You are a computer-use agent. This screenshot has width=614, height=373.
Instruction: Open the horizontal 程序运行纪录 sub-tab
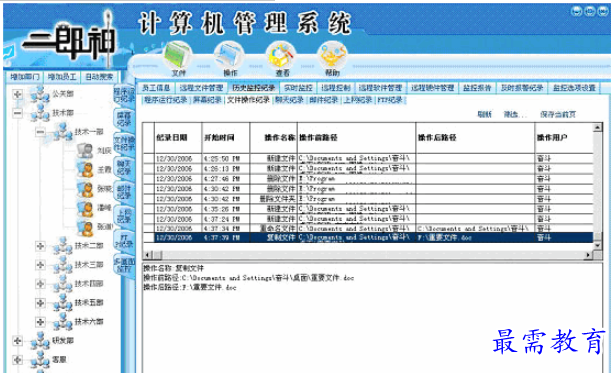pyautogui.click(x=166, y=100)
